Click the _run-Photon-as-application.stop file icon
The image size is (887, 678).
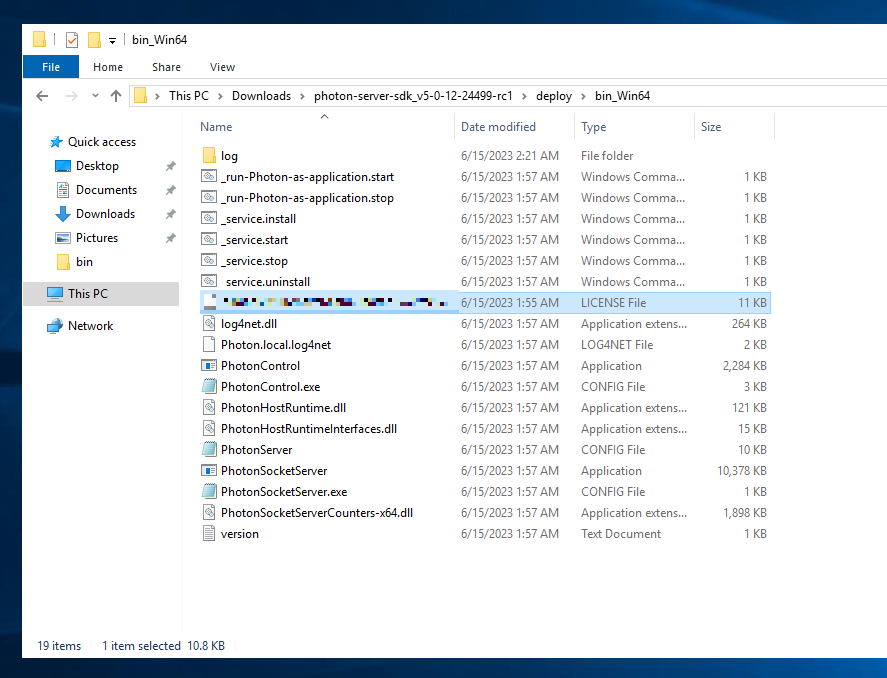point(209,197)
